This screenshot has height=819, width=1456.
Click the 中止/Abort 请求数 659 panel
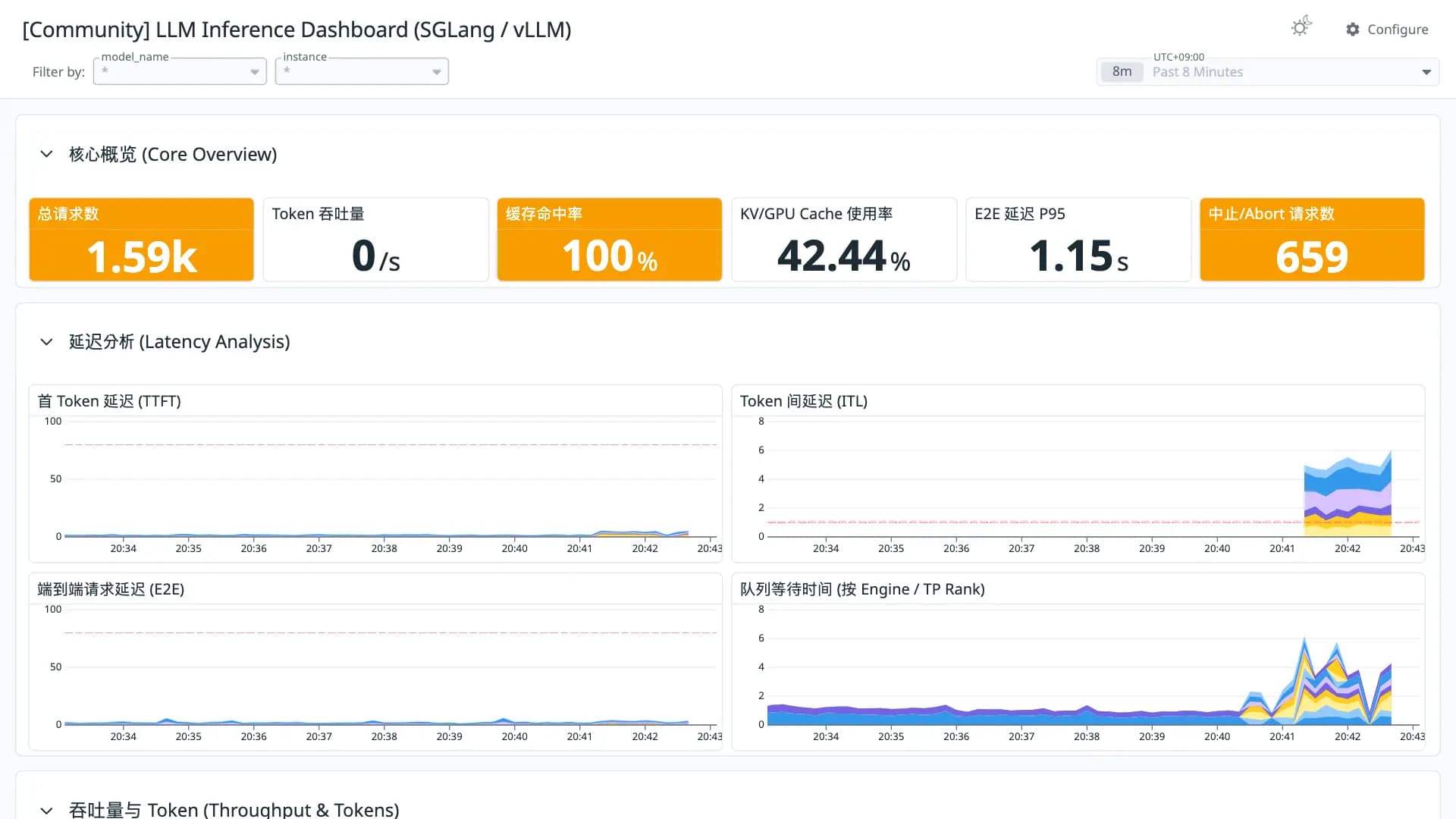coord(1312,240)
